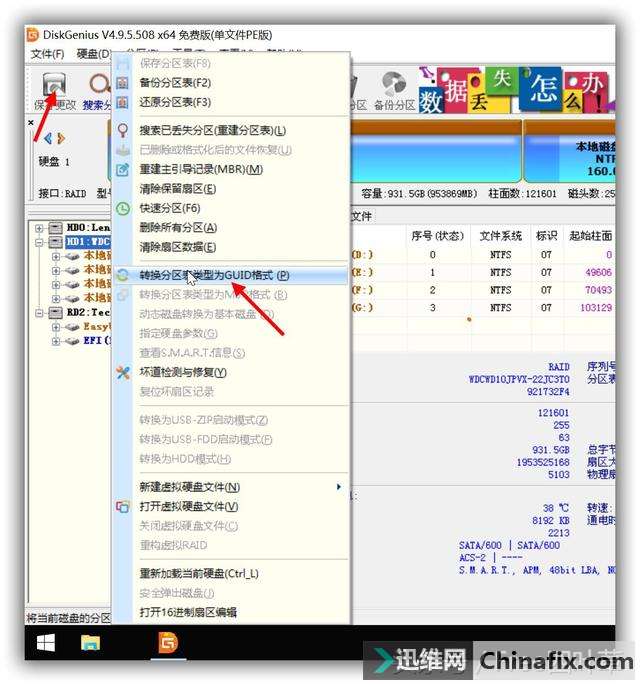640x685 pixels.
Task: Close the disk panel with small x
Action: pos(31,122)
